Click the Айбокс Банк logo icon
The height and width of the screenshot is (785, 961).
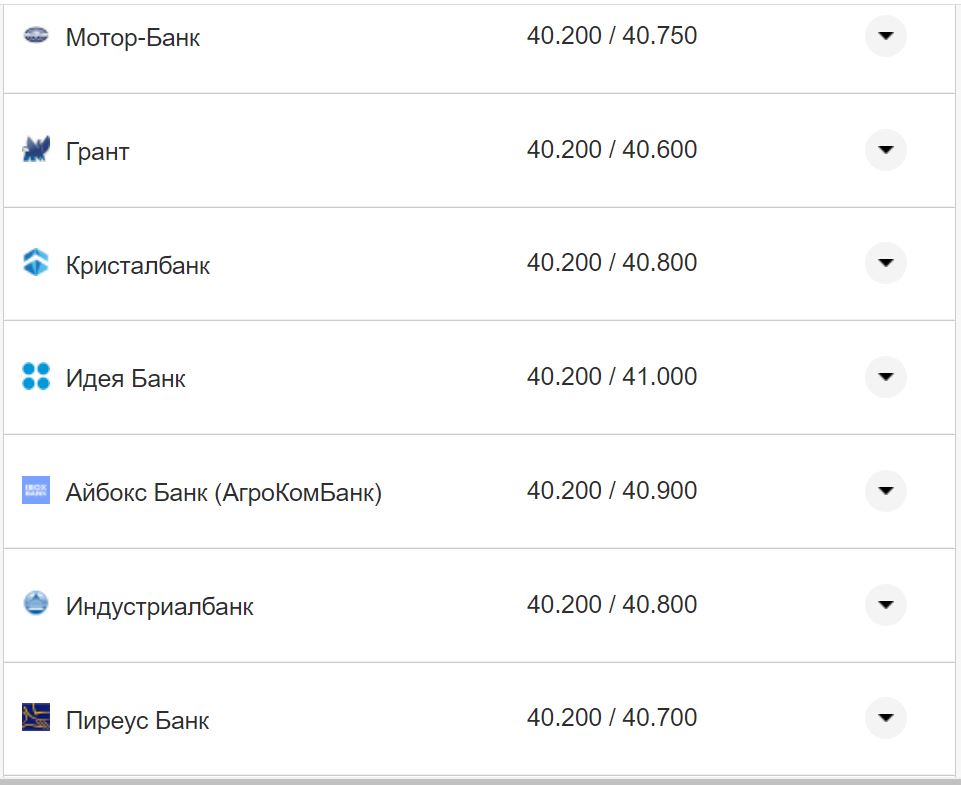35,491
